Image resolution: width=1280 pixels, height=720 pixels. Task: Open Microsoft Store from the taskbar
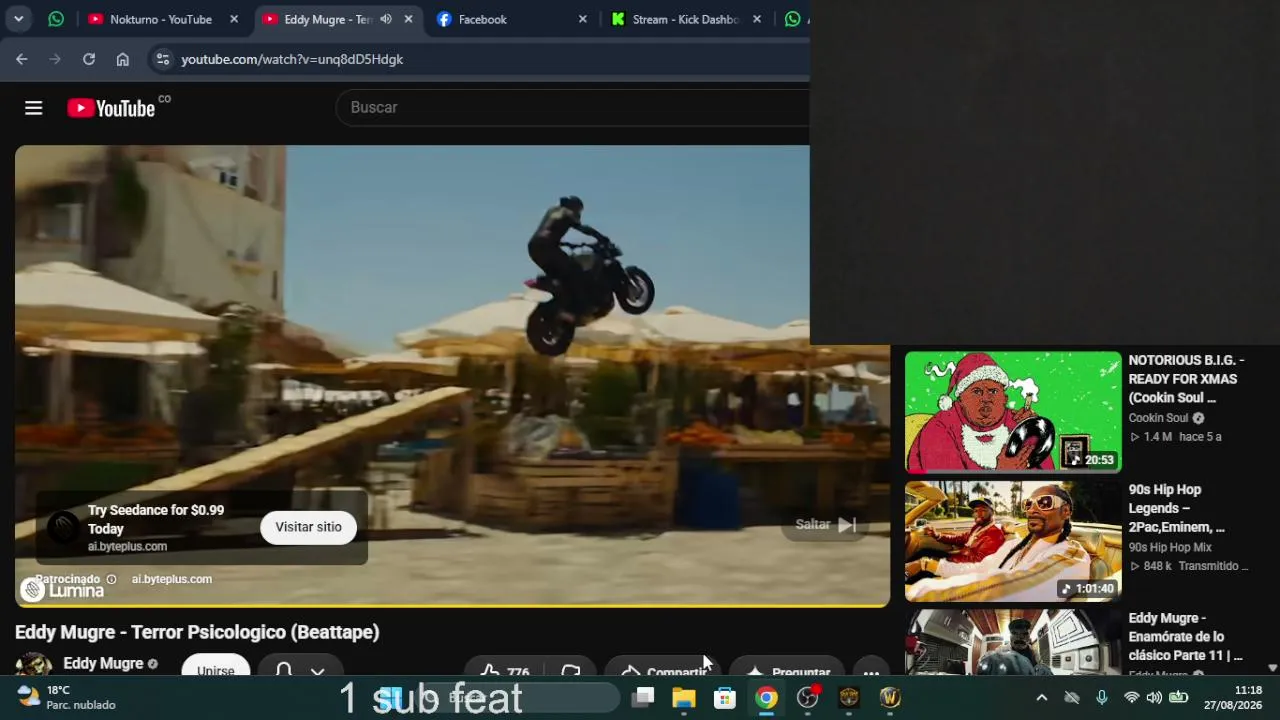(x=725, y=697)
